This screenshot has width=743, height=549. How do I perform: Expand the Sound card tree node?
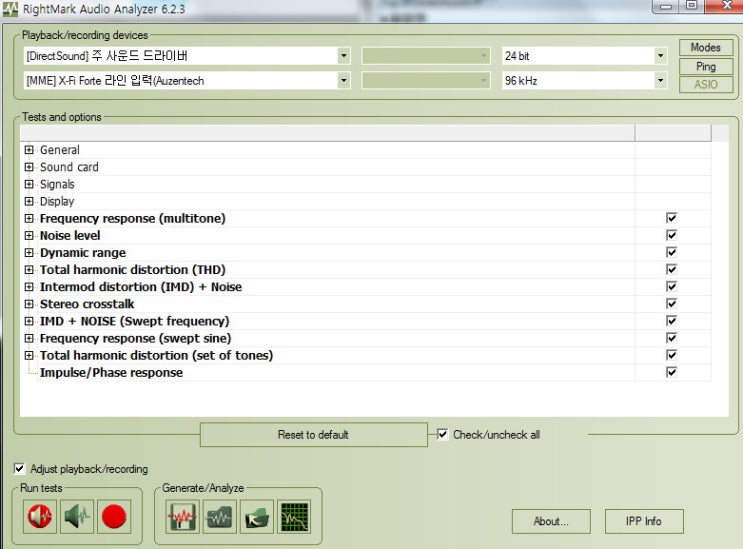[x=29, y=167]
